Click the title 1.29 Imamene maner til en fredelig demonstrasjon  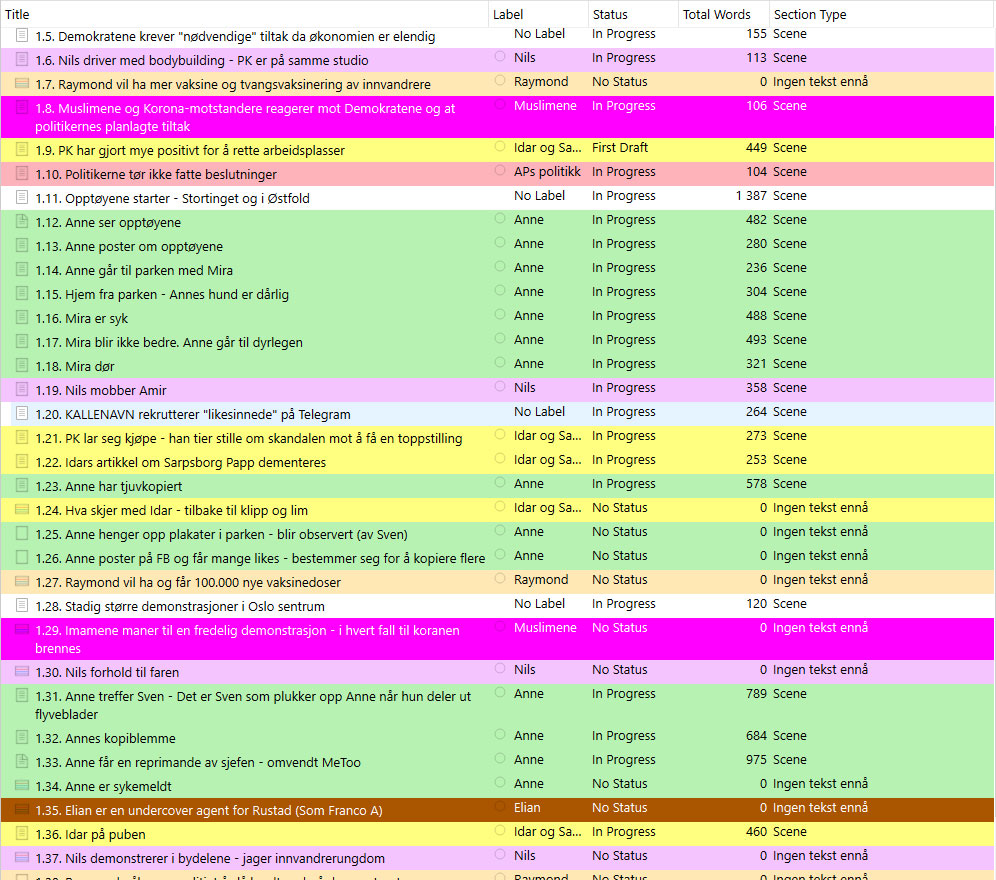point(247,639)
